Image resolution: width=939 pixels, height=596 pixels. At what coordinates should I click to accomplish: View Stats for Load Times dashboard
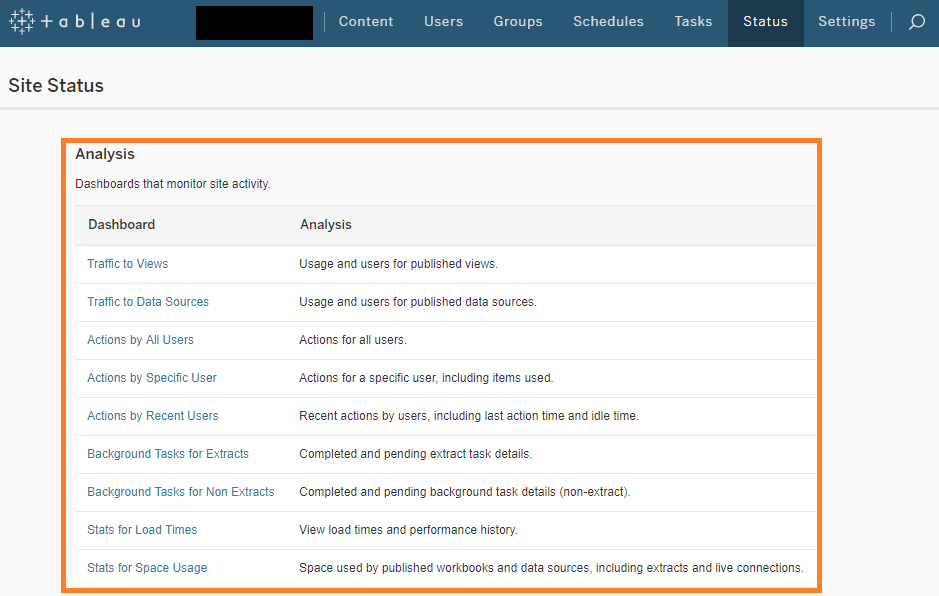point(142,530)
